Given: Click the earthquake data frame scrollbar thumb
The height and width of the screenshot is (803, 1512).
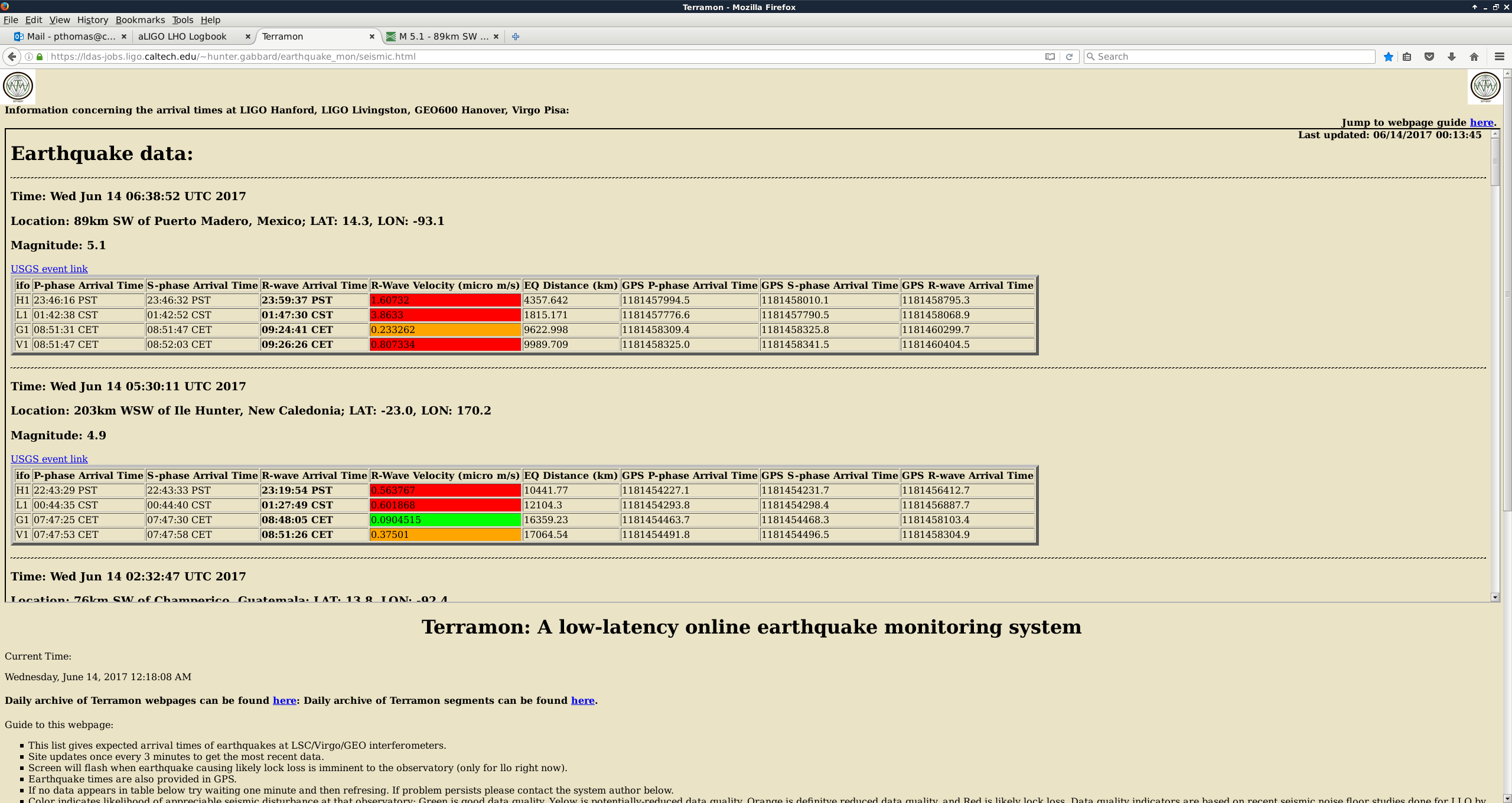Looking at the screenshot, I should (1495, 162).
